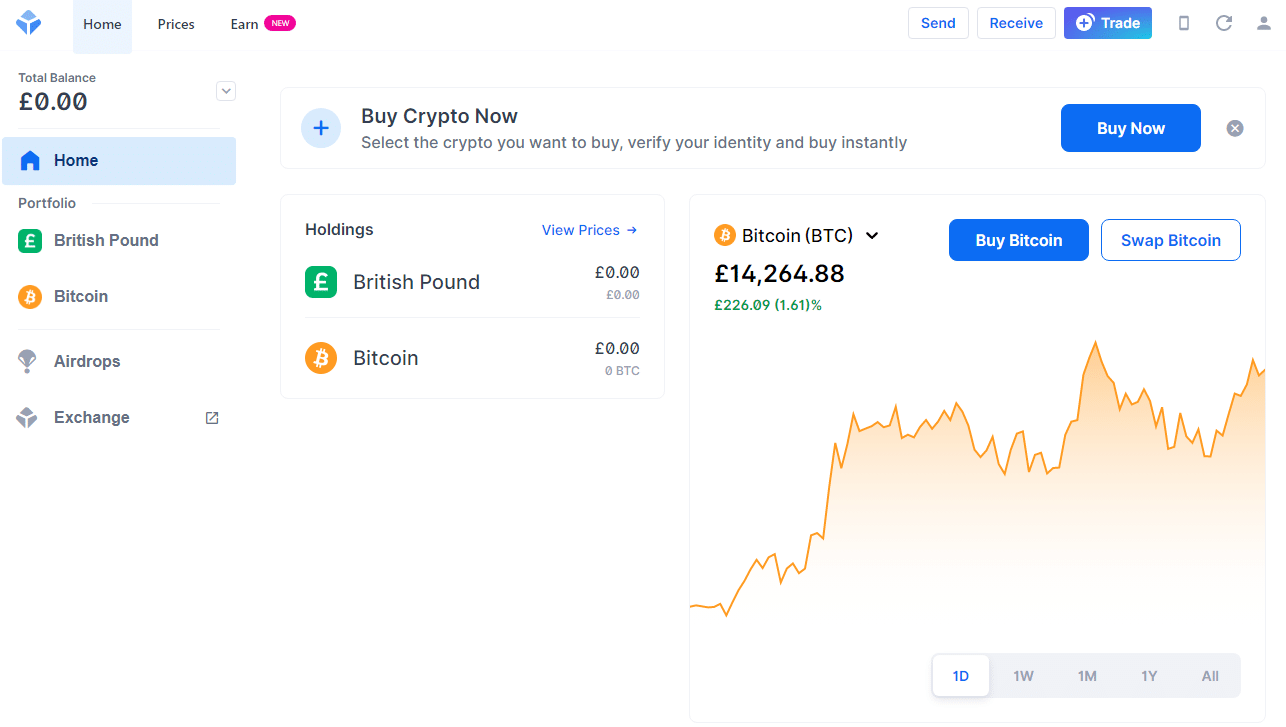Select Home in the sidebar

pyautogui.click(x=119, y=161)
